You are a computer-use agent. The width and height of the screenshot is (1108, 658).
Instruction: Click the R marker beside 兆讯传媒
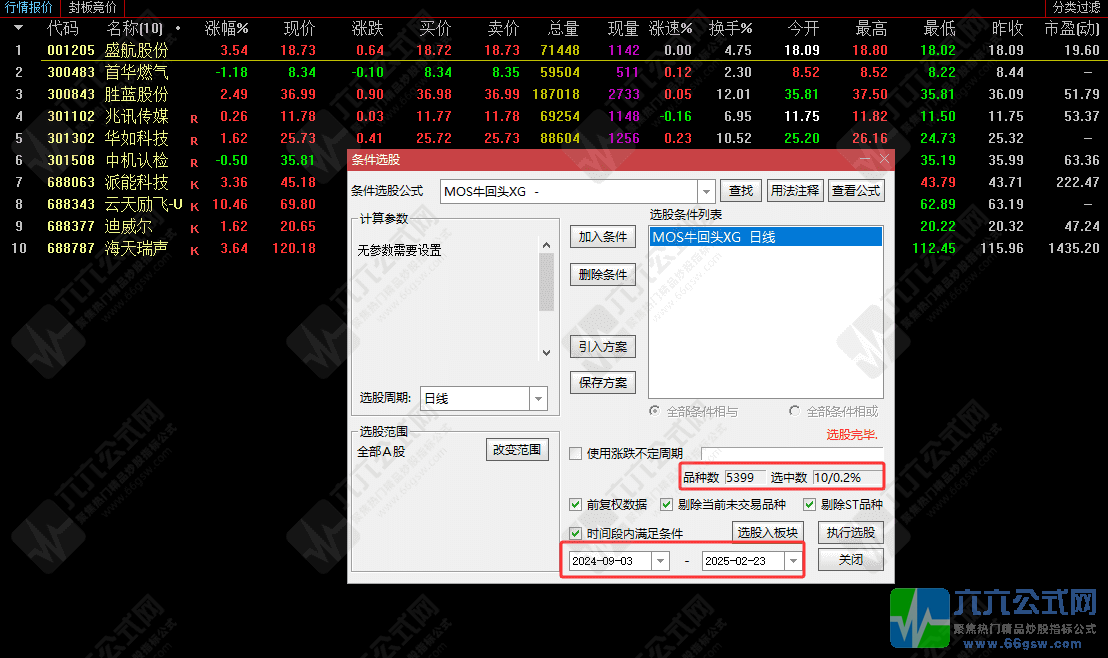(x=194, y=117)
